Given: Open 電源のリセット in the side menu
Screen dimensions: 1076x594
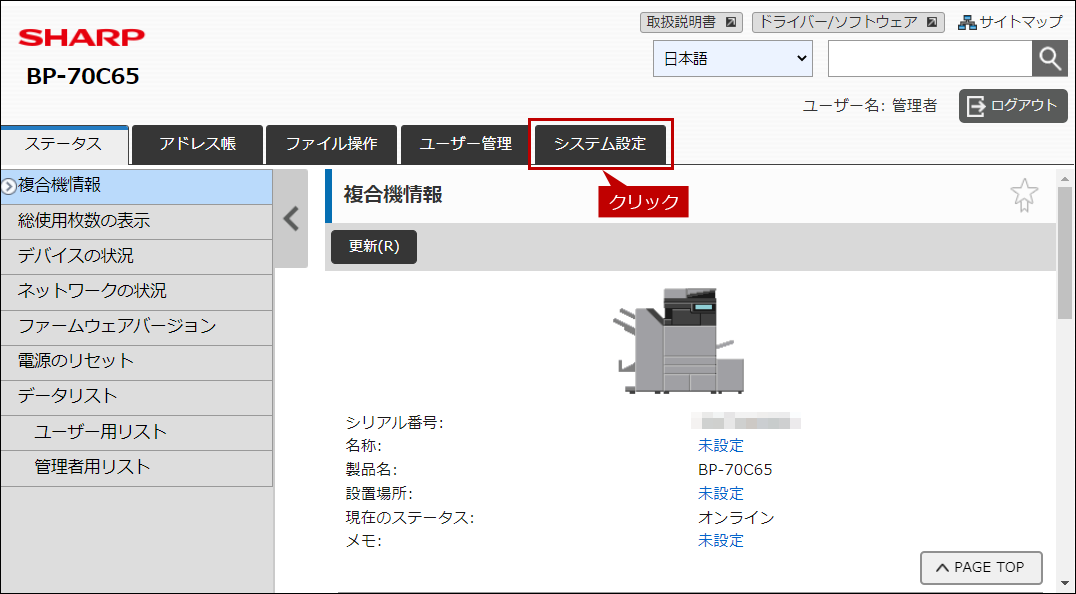Looking at the screenshot, I should 137,361.
